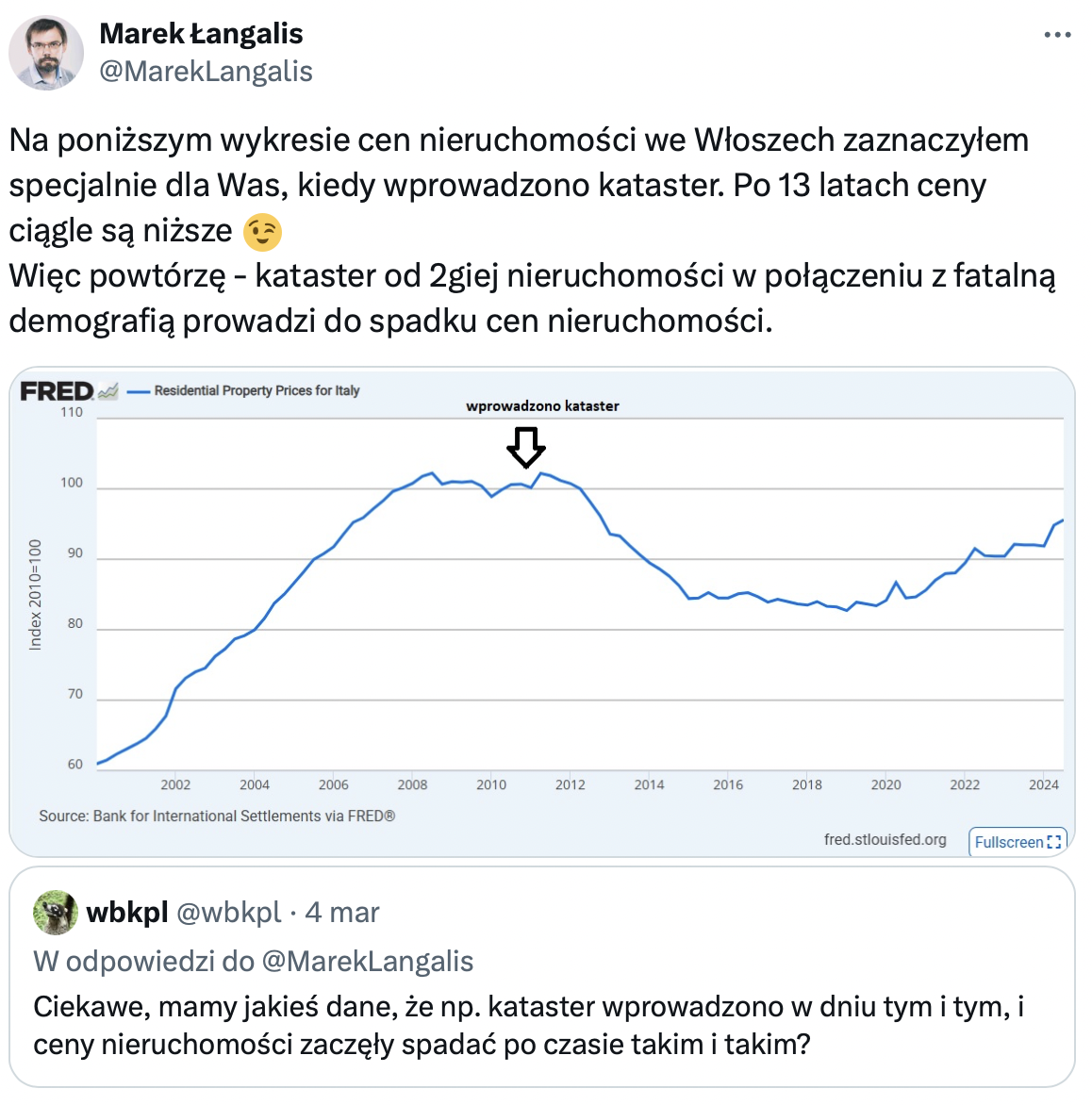Click the @MarekLangalis mention in reply line

pyautogui.click(x=367, y=962)
